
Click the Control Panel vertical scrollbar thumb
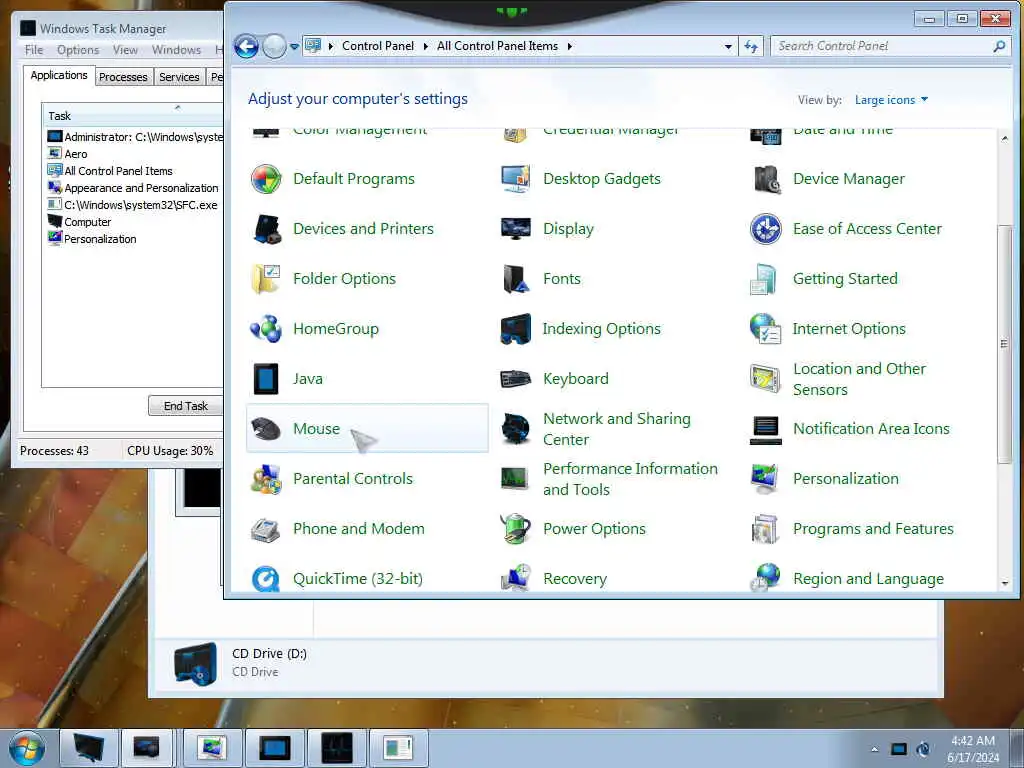pos(1004,345)
